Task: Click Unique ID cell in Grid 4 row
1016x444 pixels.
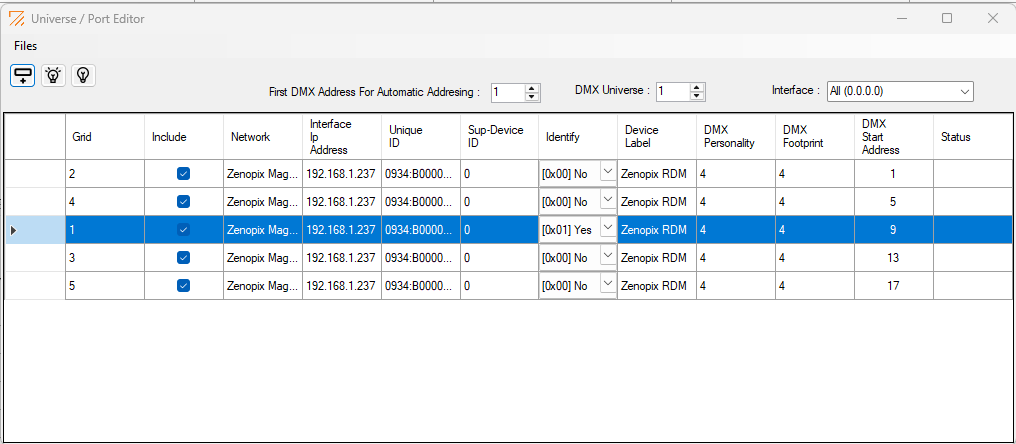Action: (x=421, y=202)
